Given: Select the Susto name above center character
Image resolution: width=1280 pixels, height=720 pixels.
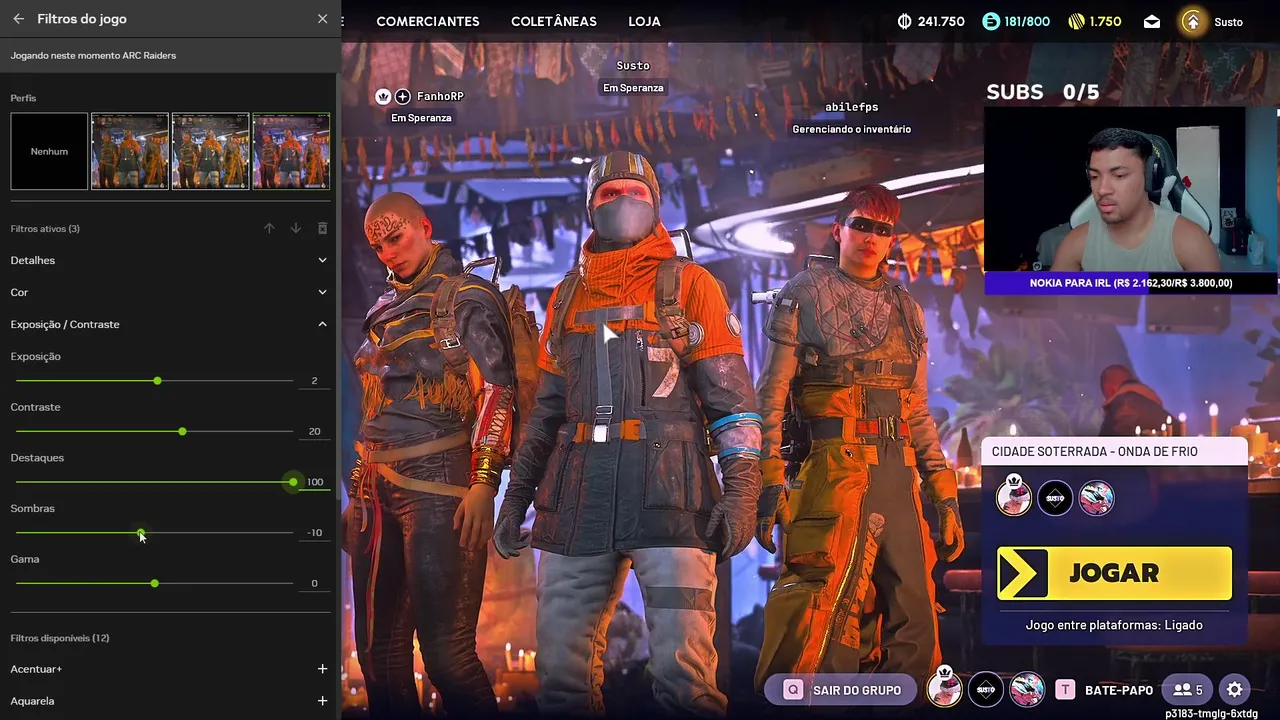Looking at the screenshot, I should point(633,65).
